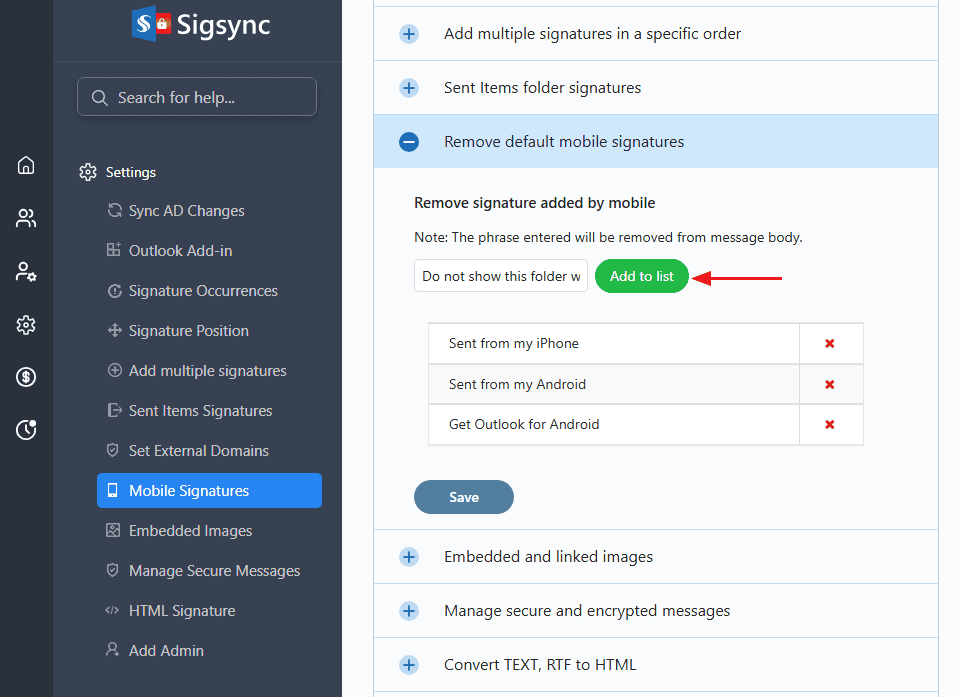This screenshot has height=697, width=959.
Task: Open Signature Occurrences in sidebar
Action: [x=203, y=291]
